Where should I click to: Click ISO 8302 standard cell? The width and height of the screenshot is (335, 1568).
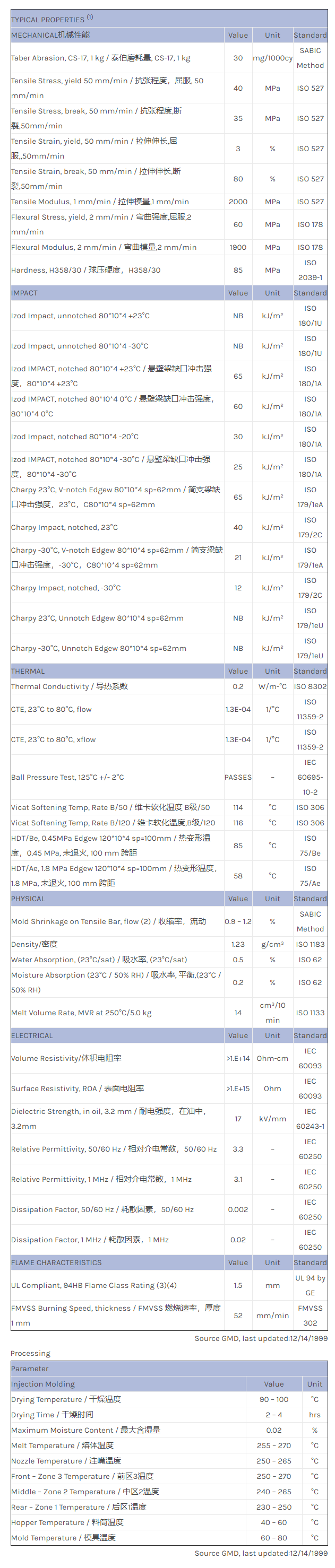click(x=310, y=686)
